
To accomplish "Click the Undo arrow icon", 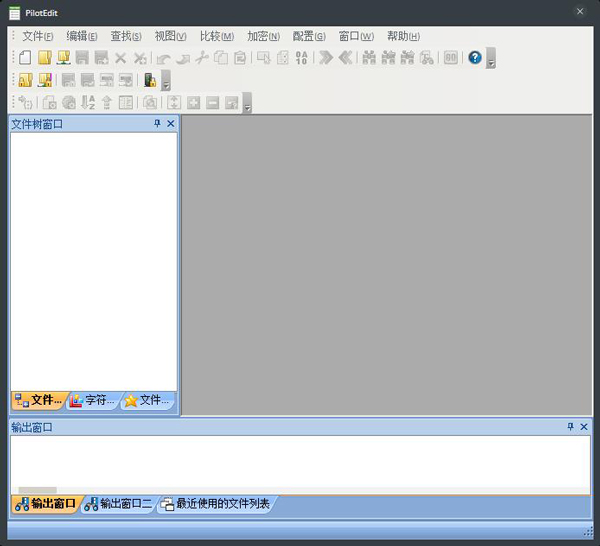I will [x=164, y=59].
